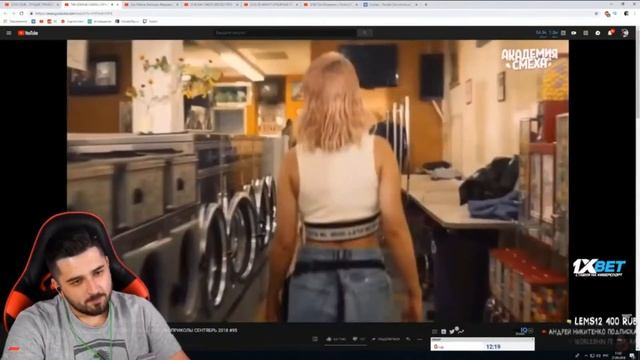Open the taskbar notification center icon

632,356
